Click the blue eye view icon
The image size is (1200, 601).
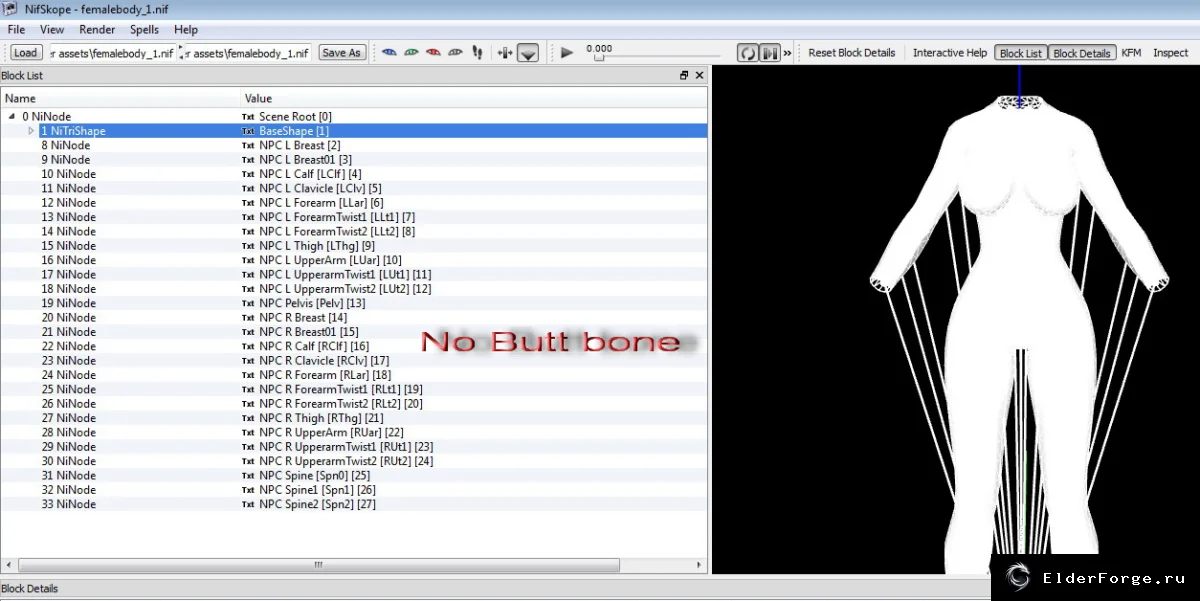[389, 53]
